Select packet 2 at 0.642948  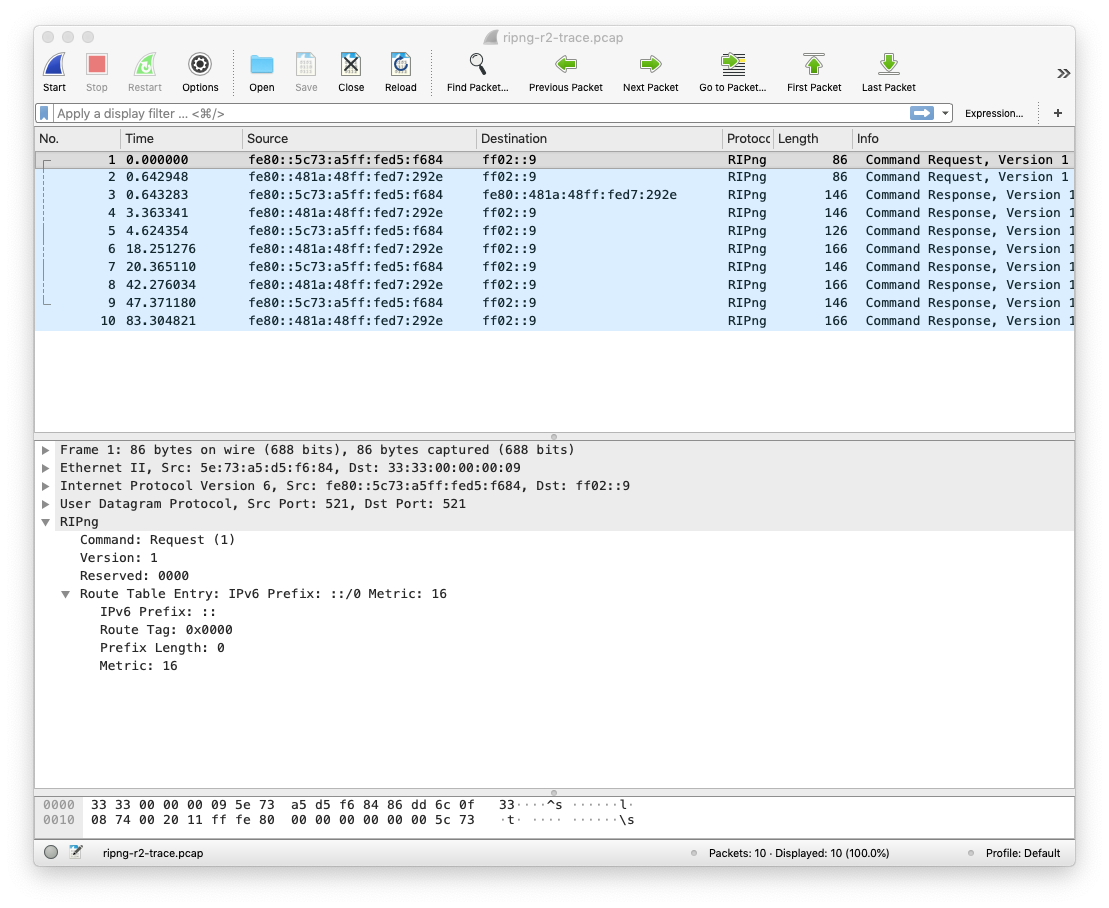tap(554, 177)
